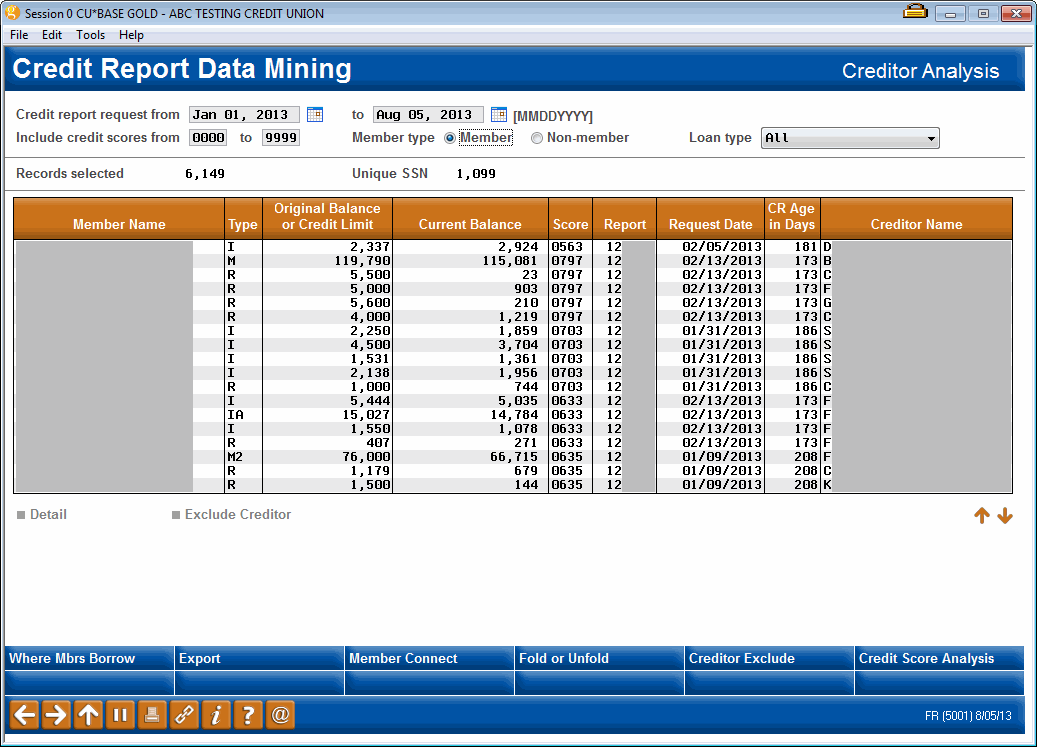Screen dimensions: 1037x747
Task: Click the to date field Aug 05, 2013
Action: point(428,115)
